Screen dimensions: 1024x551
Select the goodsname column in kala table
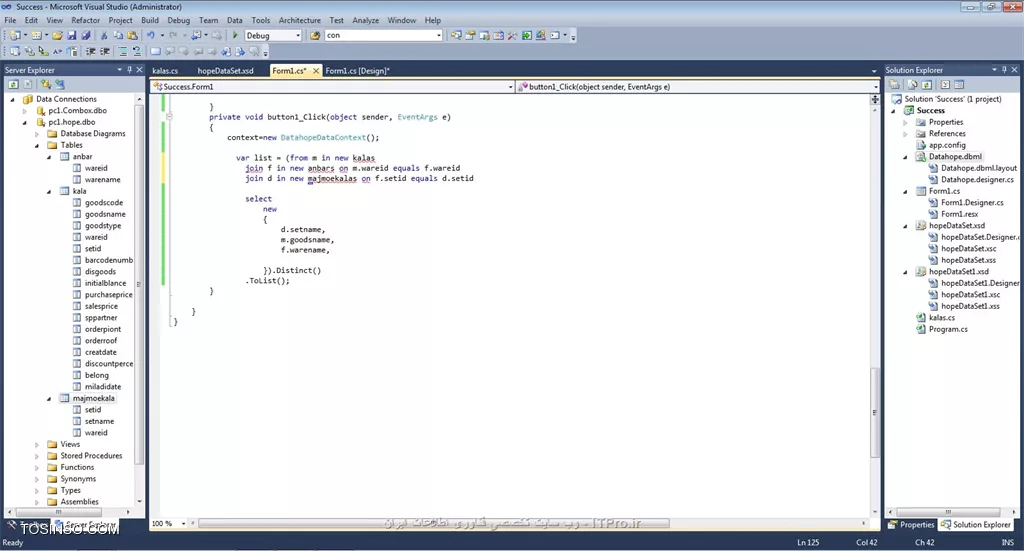[105, 214]
